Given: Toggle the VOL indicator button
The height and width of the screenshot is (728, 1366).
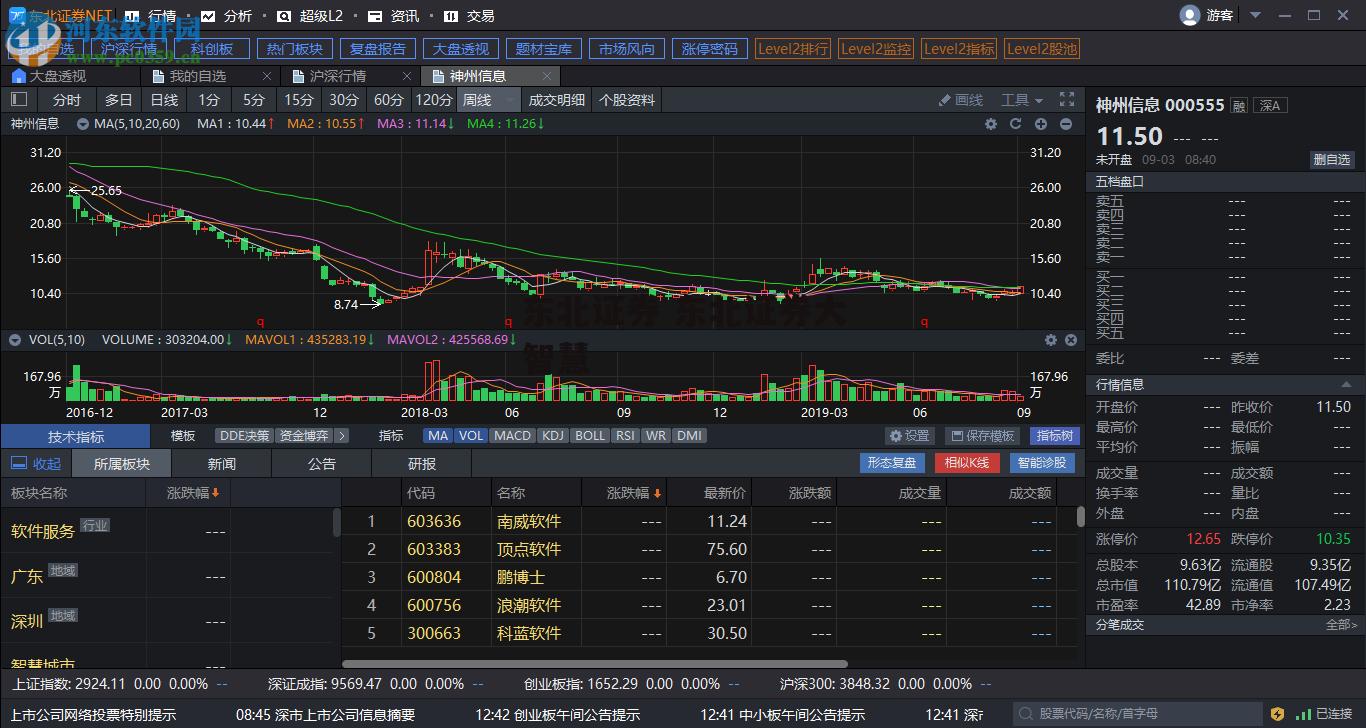Looking at the screenshot, I should pyautogui.click(x=471, y=436).
